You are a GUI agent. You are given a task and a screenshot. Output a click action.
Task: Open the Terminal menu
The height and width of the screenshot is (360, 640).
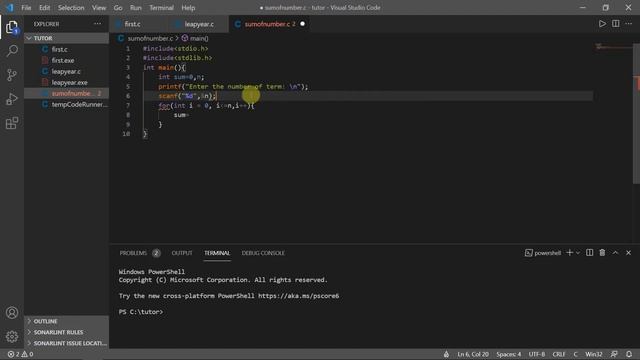click(161, 8)
